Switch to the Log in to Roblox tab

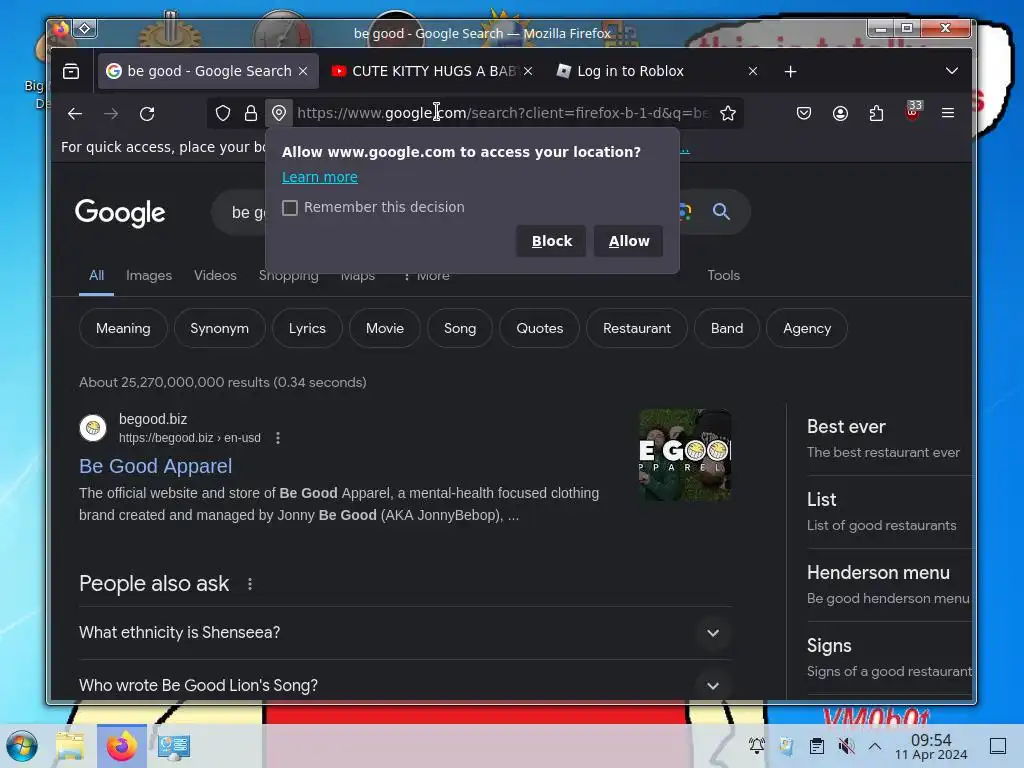point(657,71)
